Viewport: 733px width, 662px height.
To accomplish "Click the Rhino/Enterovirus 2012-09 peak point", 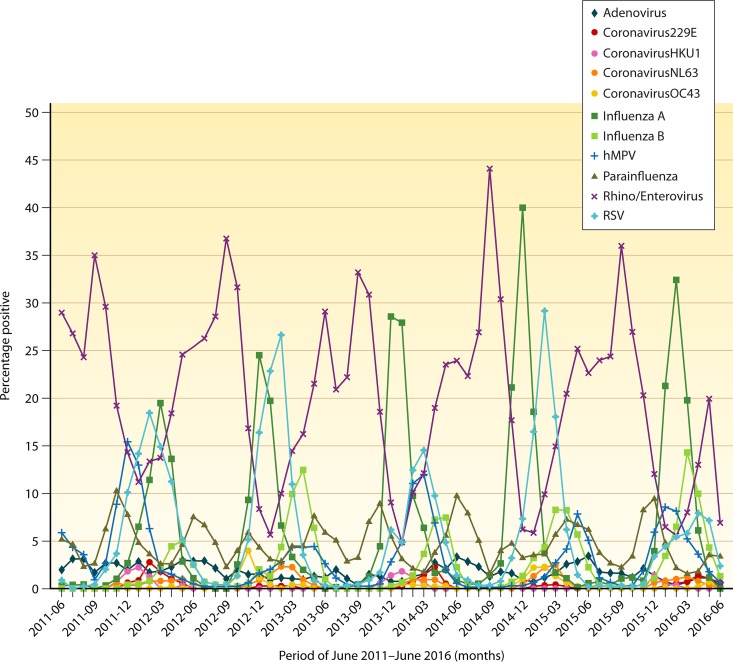I will [226, 239].
